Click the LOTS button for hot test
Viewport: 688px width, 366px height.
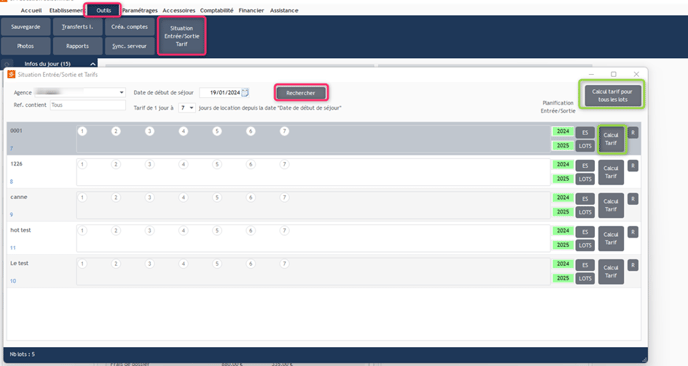585,245
